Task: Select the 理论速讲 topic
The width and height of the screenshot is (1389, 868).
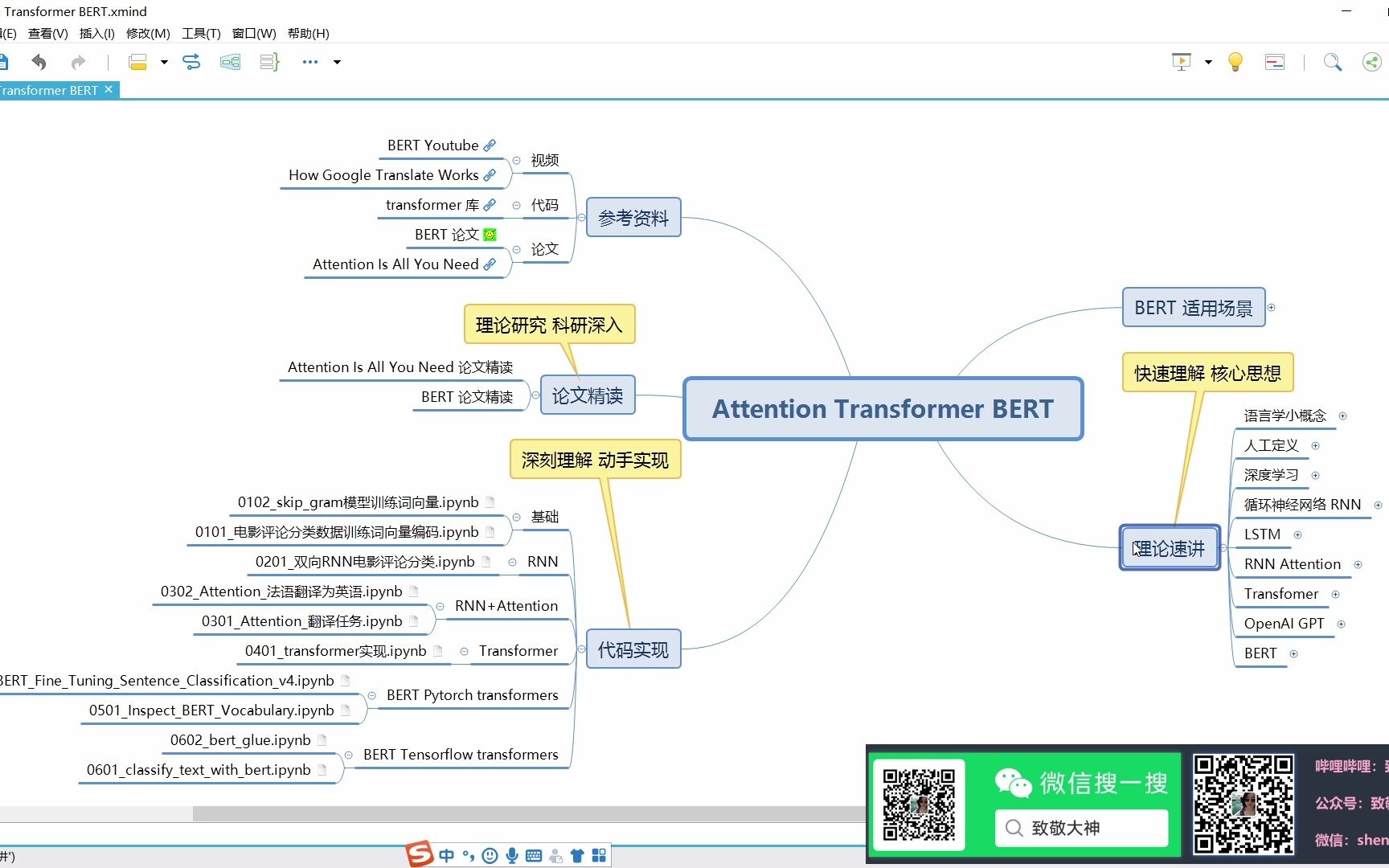Action: [1170, 548]
